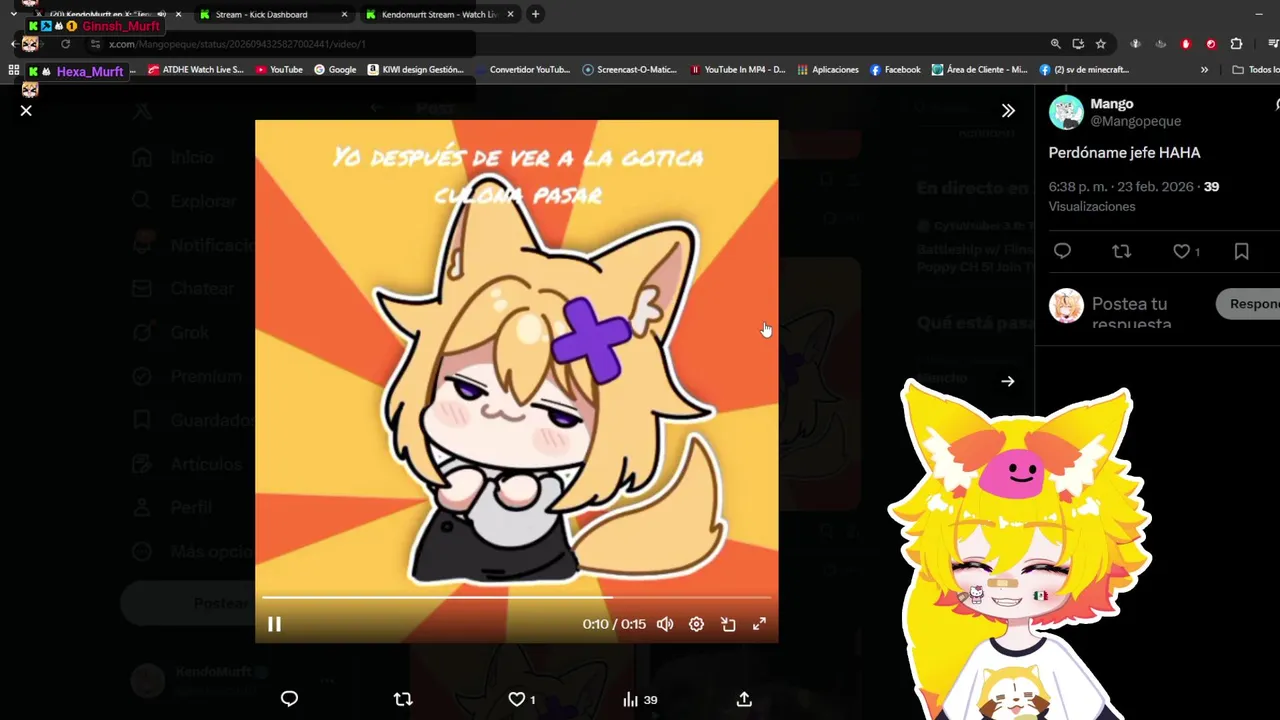
Task: Open the Chrome apps grid shortcut
Action: pyautogui.click(x=14, y=70)
